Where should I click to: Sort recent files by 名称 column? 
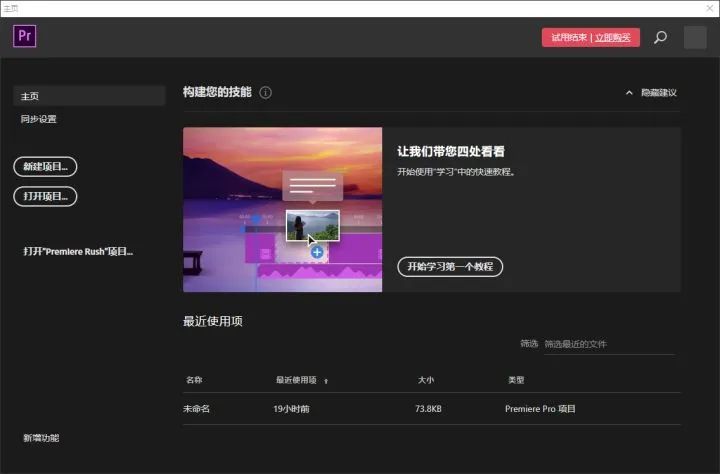(194, 380)
